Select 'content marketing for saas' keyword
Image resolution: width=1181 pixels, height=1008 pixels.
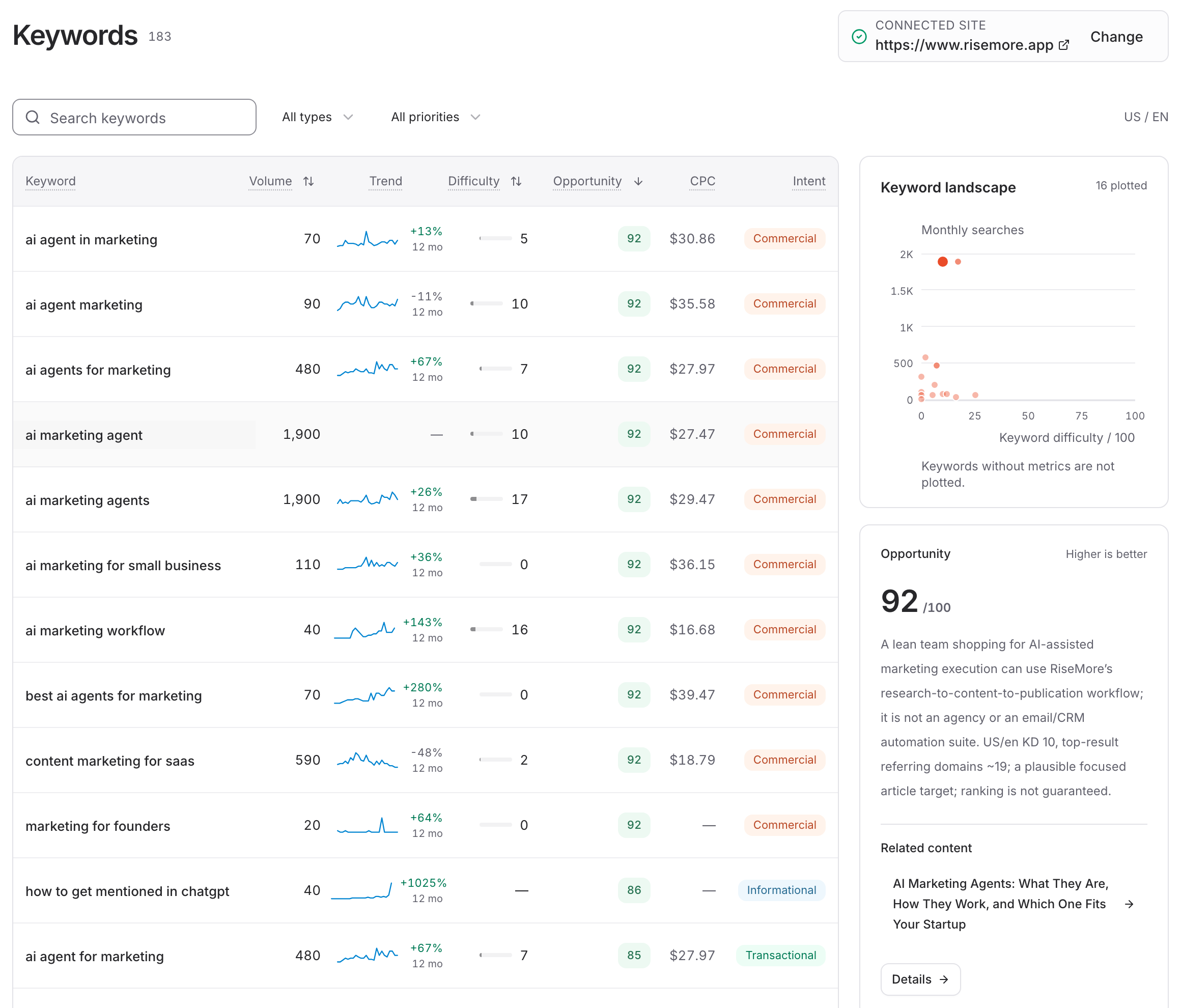[110, 761]
